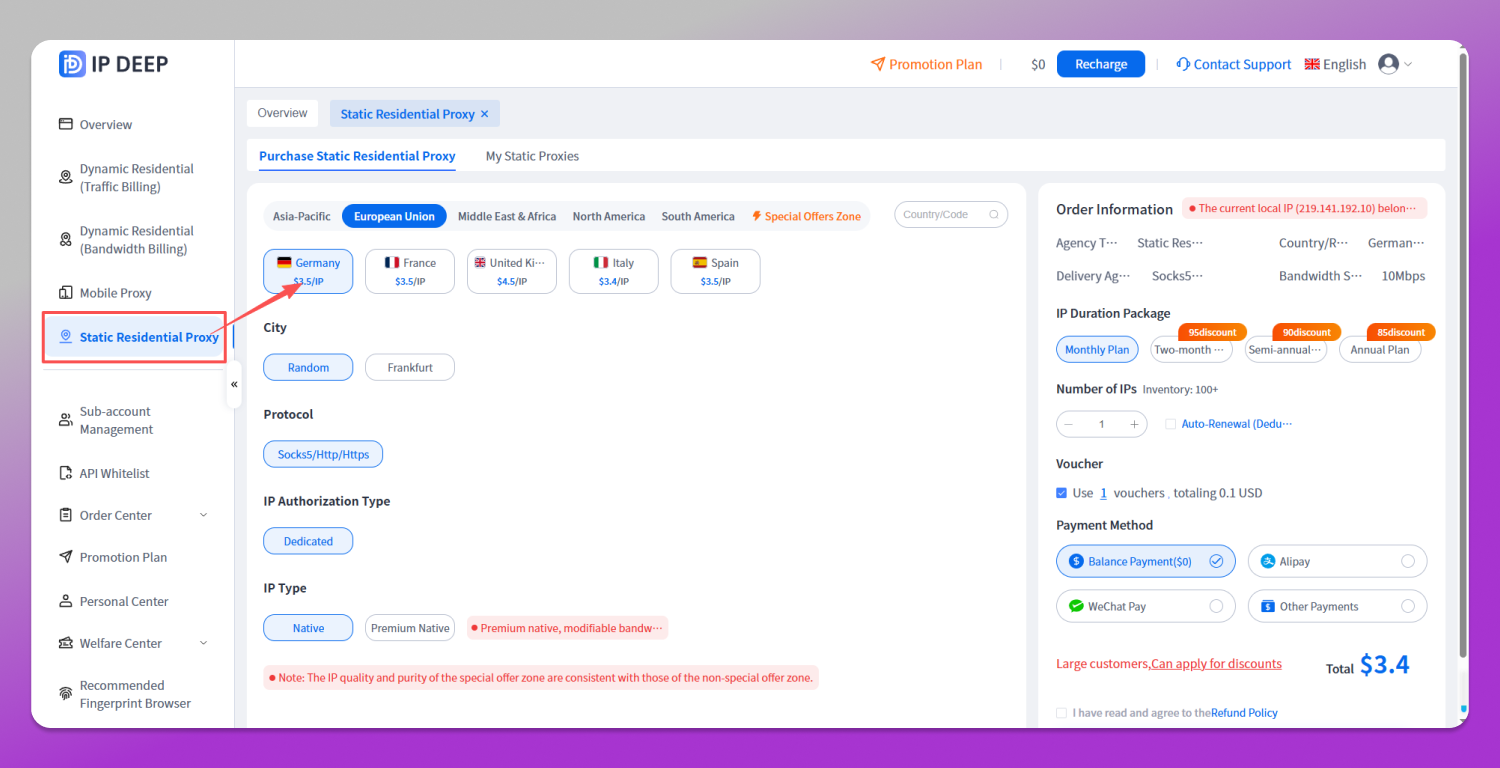Choose Italy as the proxy country
Viewport: 1500px width, 768px height.
click(x=613, y=271)
